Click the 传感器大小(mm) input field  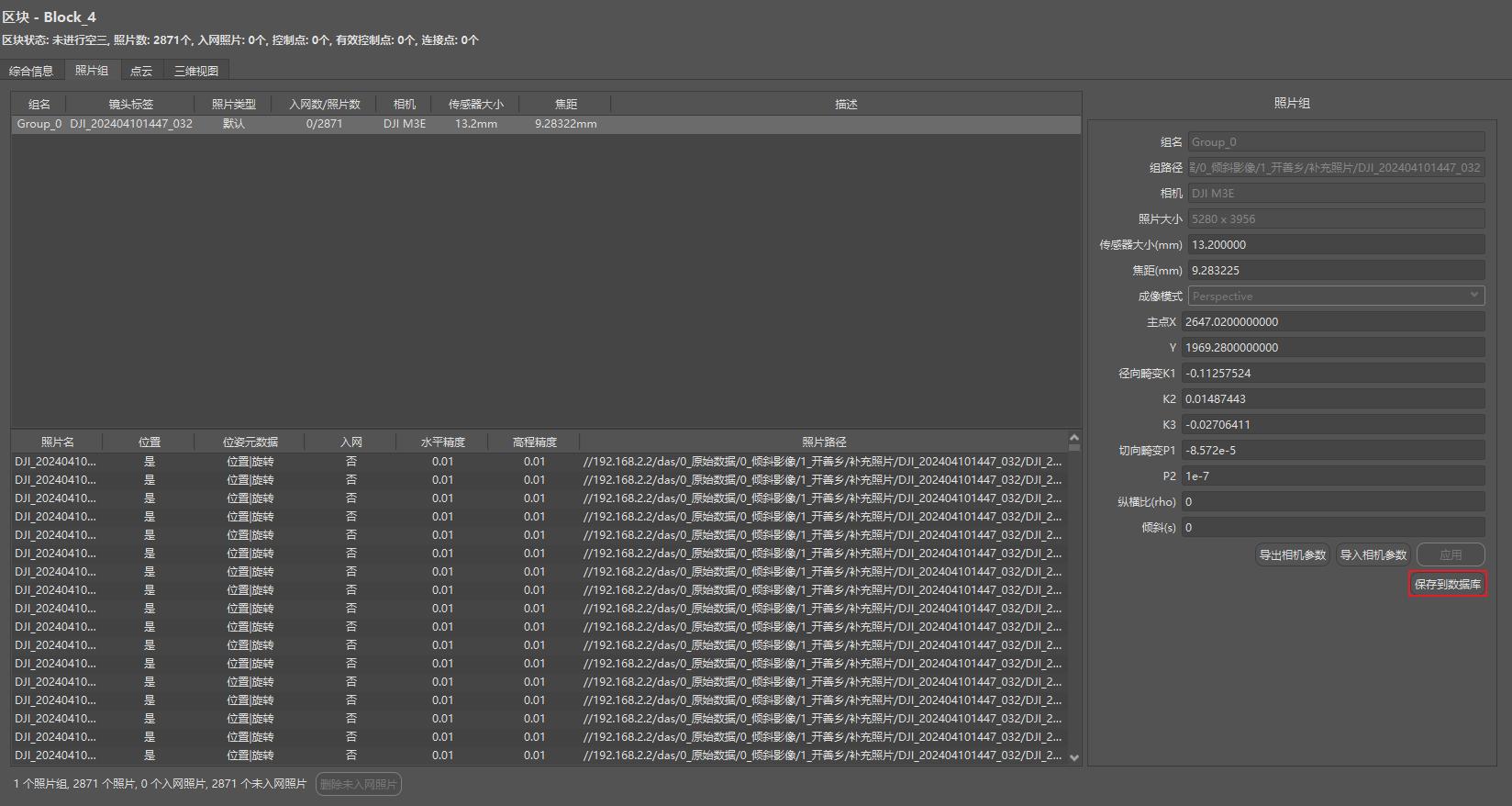pos(1336,244)
